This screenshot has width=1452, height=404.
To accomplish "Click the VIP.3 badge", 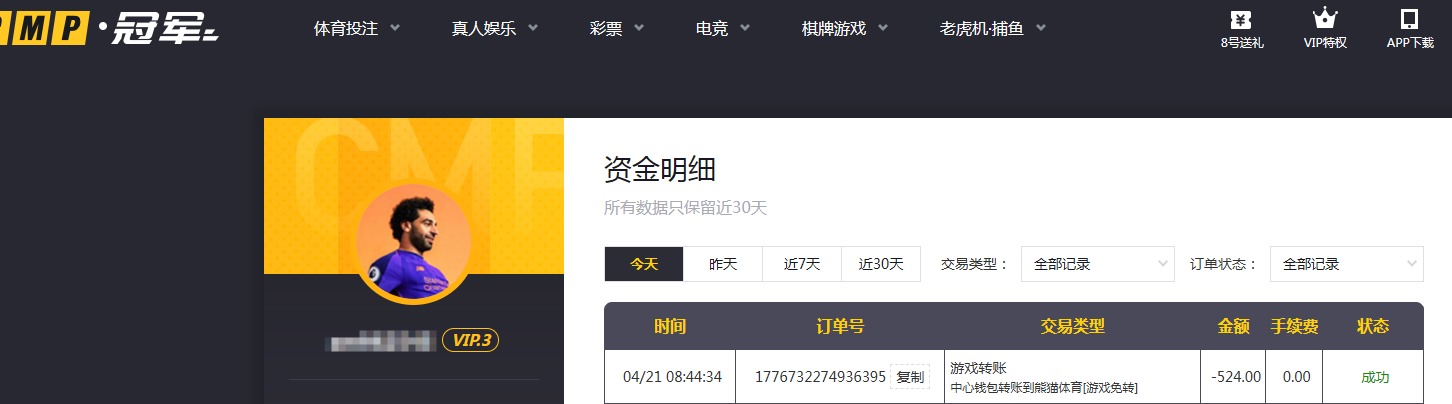I will 471,340.
